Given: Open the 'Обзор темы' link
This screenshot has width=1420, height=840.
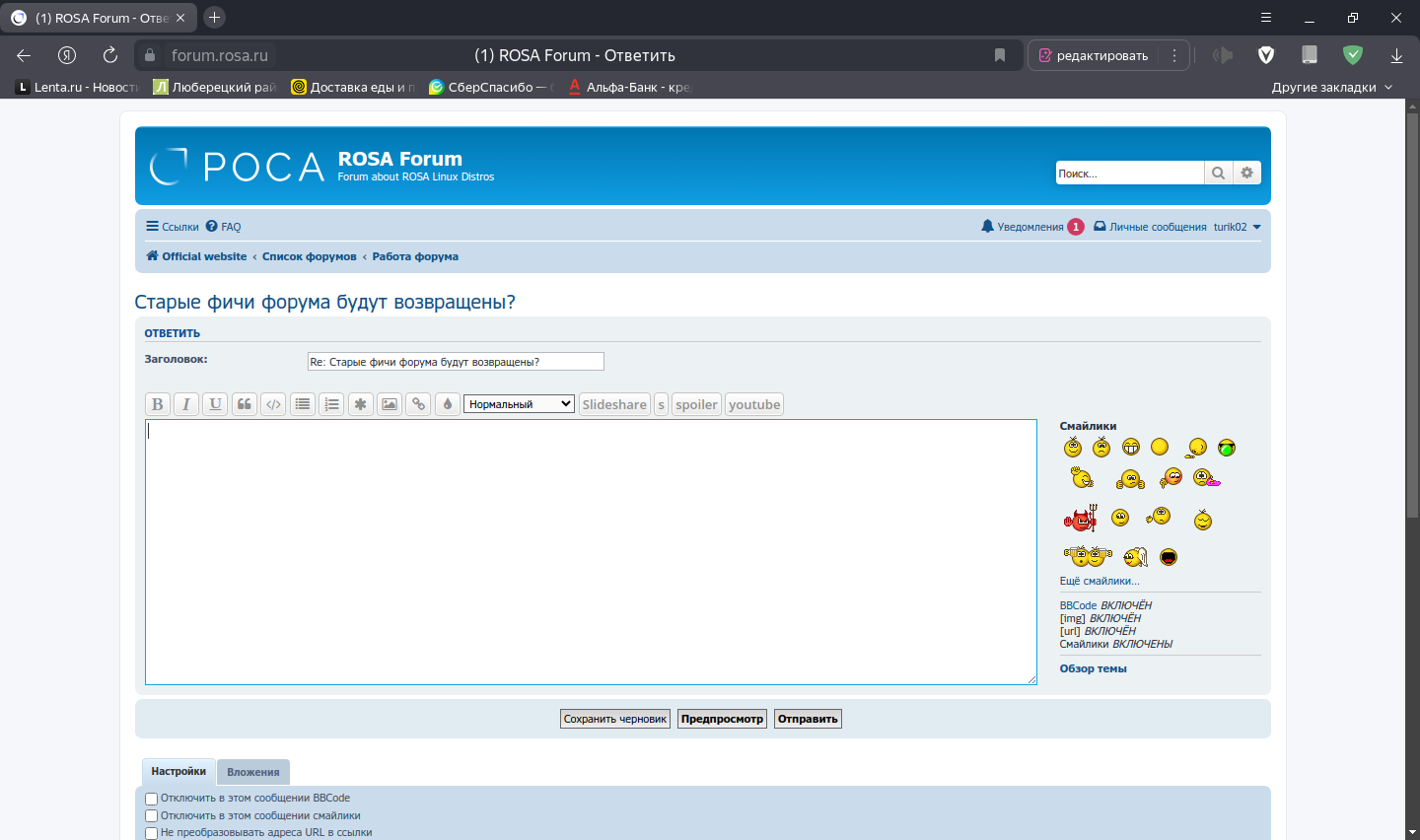Looking at the screenshot, I should point(1093,668).
